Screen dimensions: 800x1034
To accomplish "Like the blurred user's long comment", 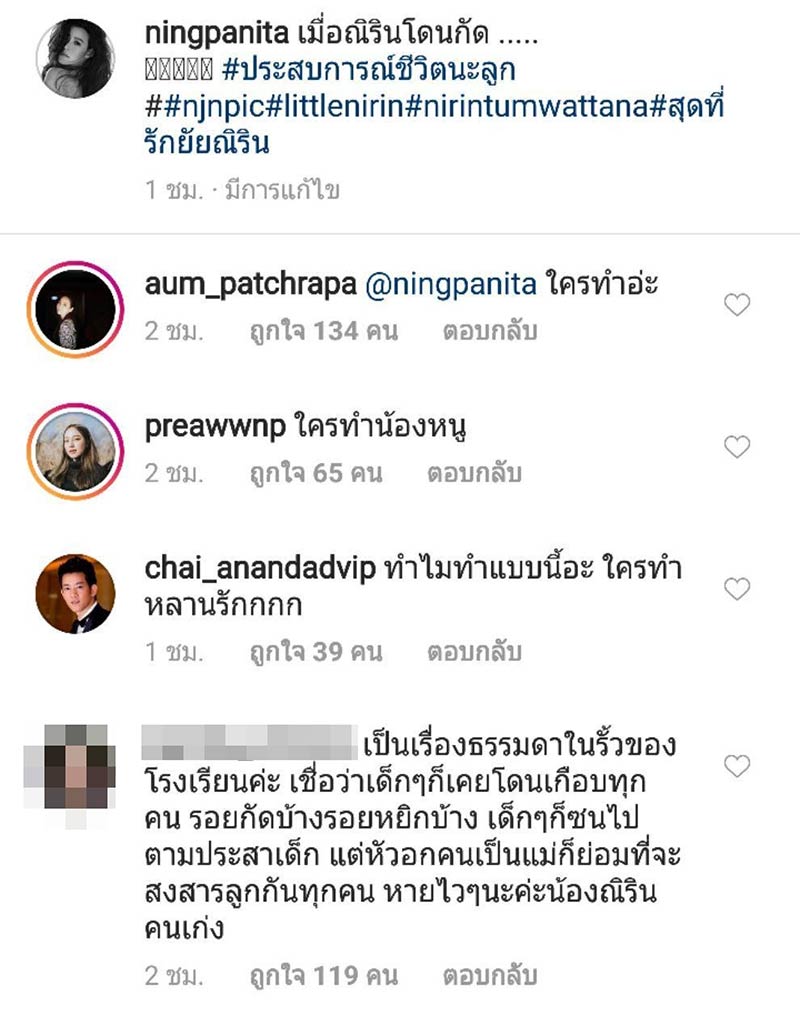I will [x=737, y=766].
